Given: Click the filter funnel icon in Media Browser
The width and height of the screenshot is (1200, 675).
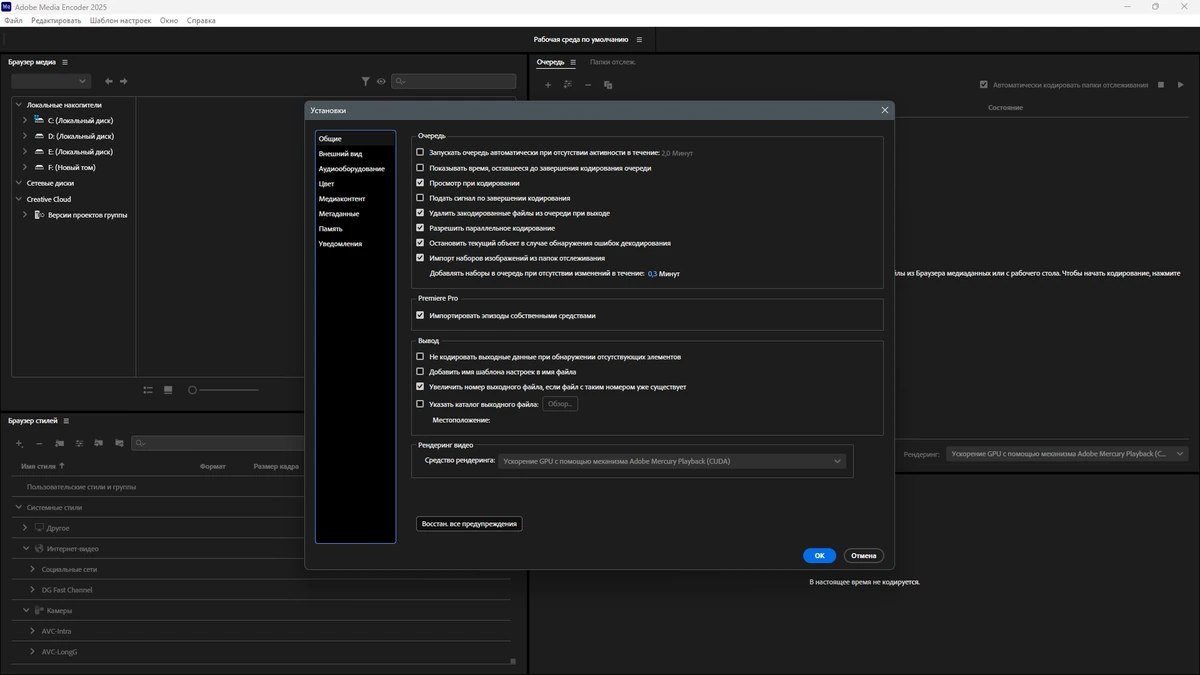Looking at the screenshot, I should coord(366,81).
